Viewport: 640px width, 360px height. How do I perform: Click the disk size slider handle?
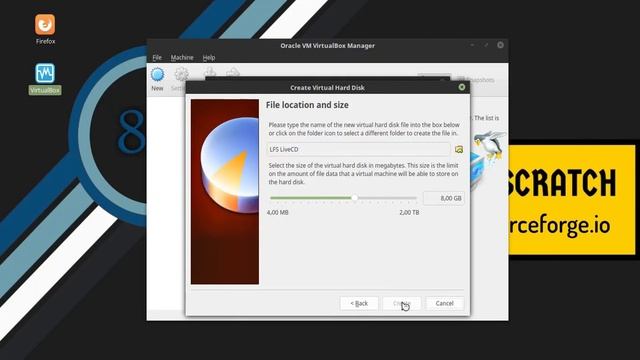[355, 198]
